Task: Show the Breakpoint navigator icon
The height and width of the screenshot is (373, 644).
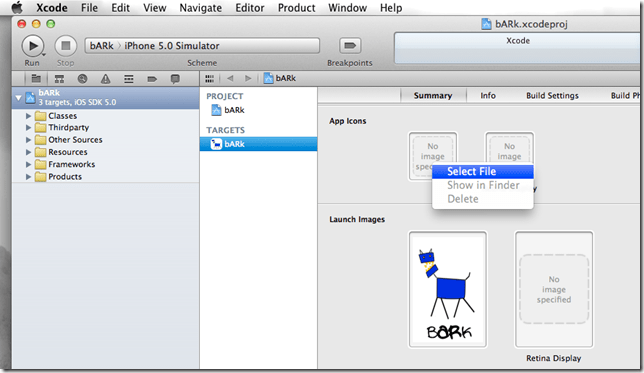Action: (x=152, y=78)
